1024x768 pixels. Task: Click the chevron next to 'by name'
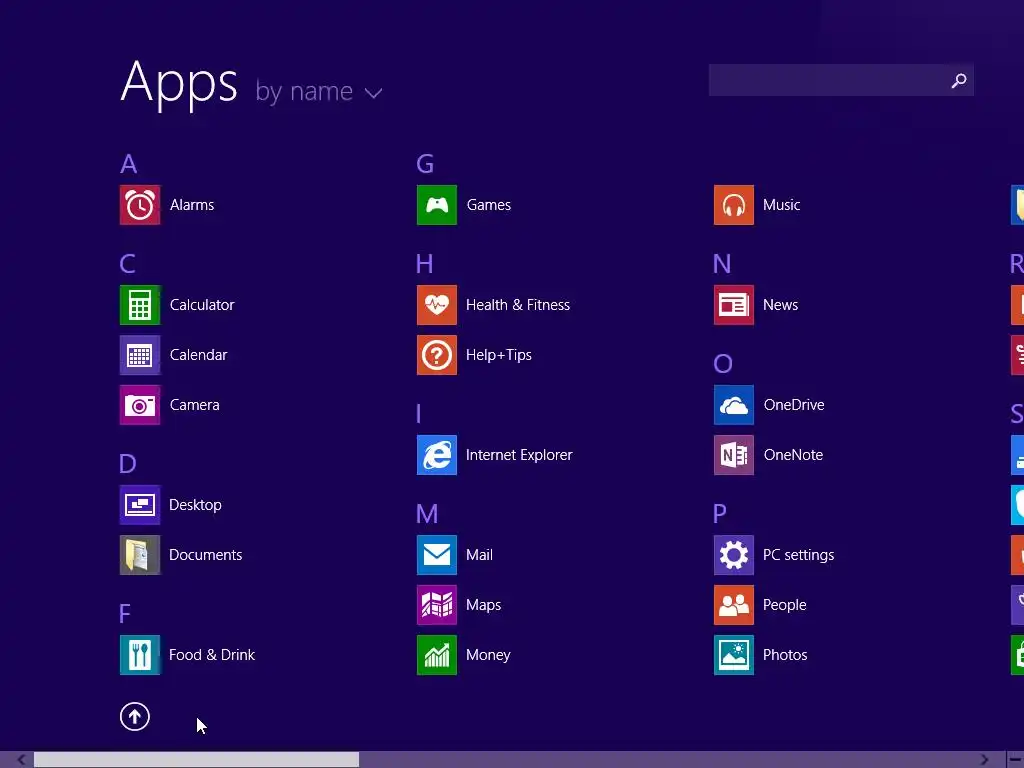[374, 93]
